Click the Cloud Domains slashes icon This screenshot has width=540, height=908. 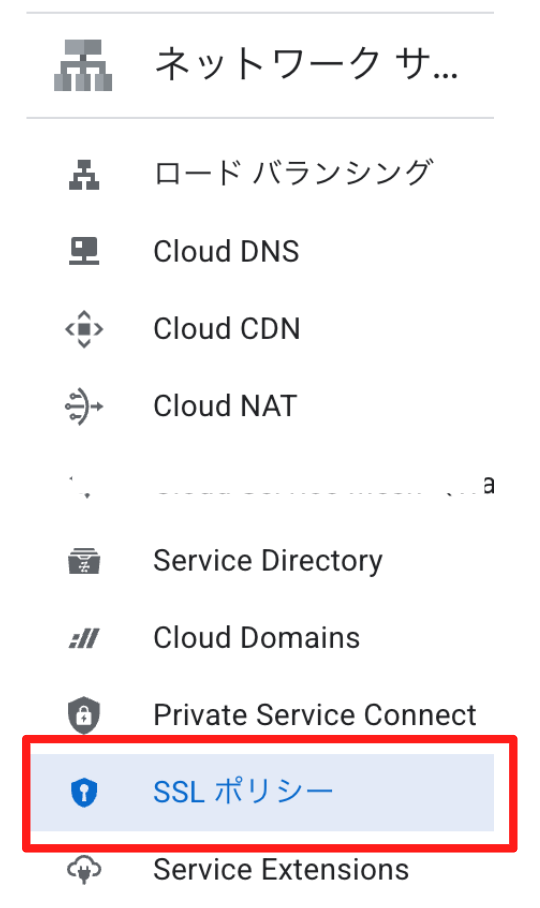[x=84, y=638]
